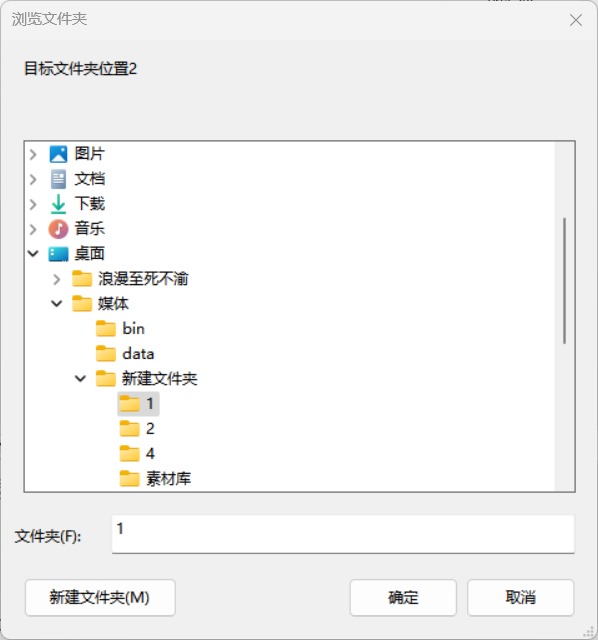Click the folder tree vertical scrollbar thumb
This screenshot has width=598, height=640.
pyautogui.click(x=565, y=281)
